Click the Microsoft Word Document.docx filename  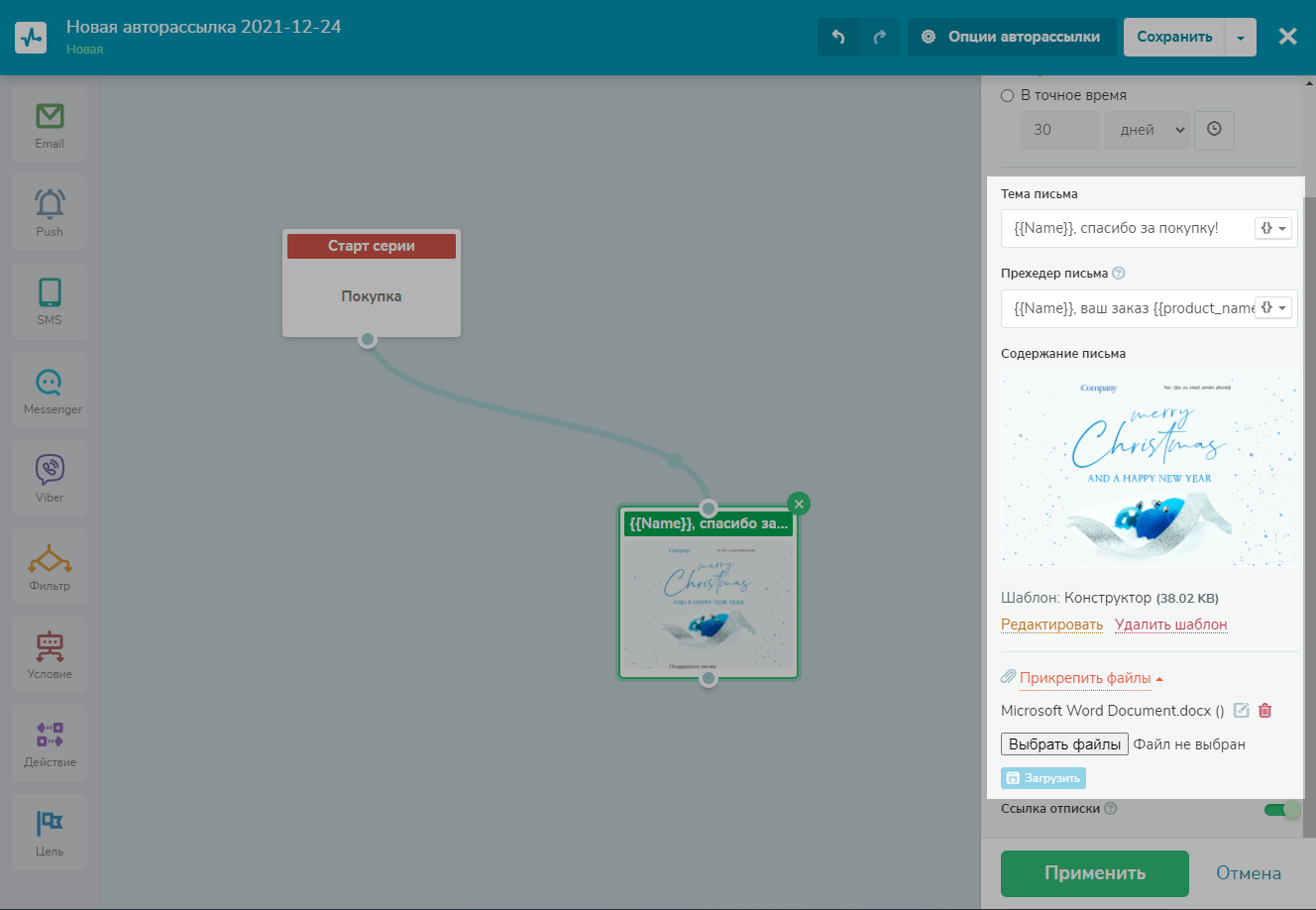(x=1106, y=711)
